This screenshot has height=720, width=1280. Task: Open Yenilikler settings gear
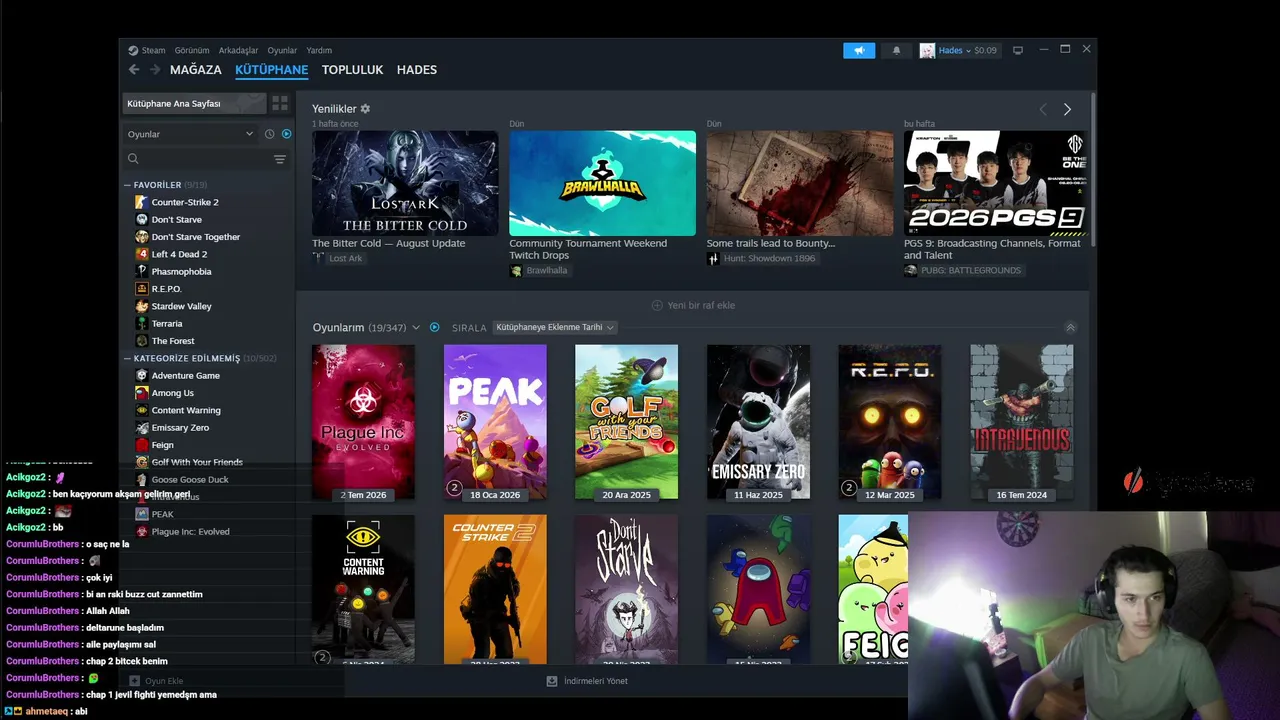tap(365, 108)
